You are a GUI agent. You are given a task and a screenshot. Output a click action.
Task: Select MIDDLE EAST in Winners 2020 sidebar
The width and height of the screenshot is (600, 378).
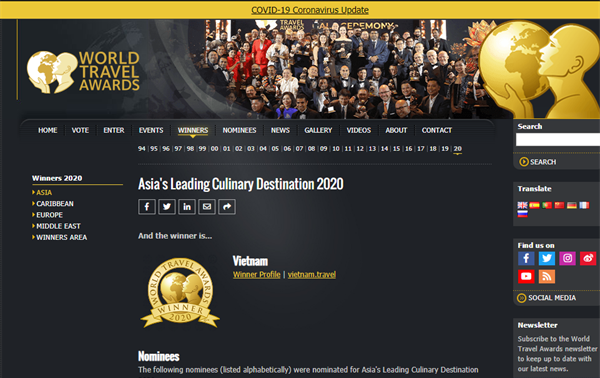58,226
